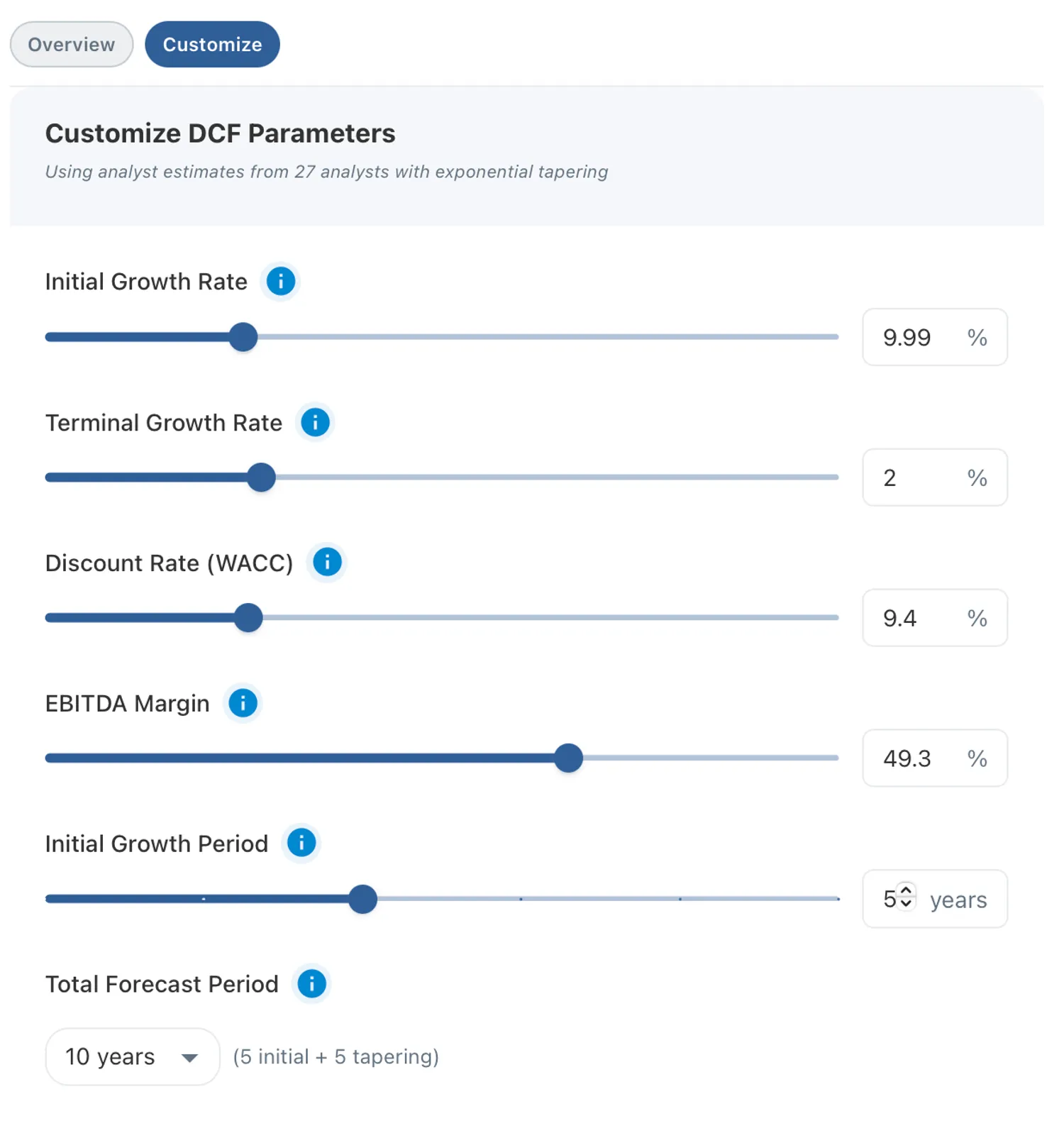Click the Initial Growth Period slider handle

click(362, 899)
